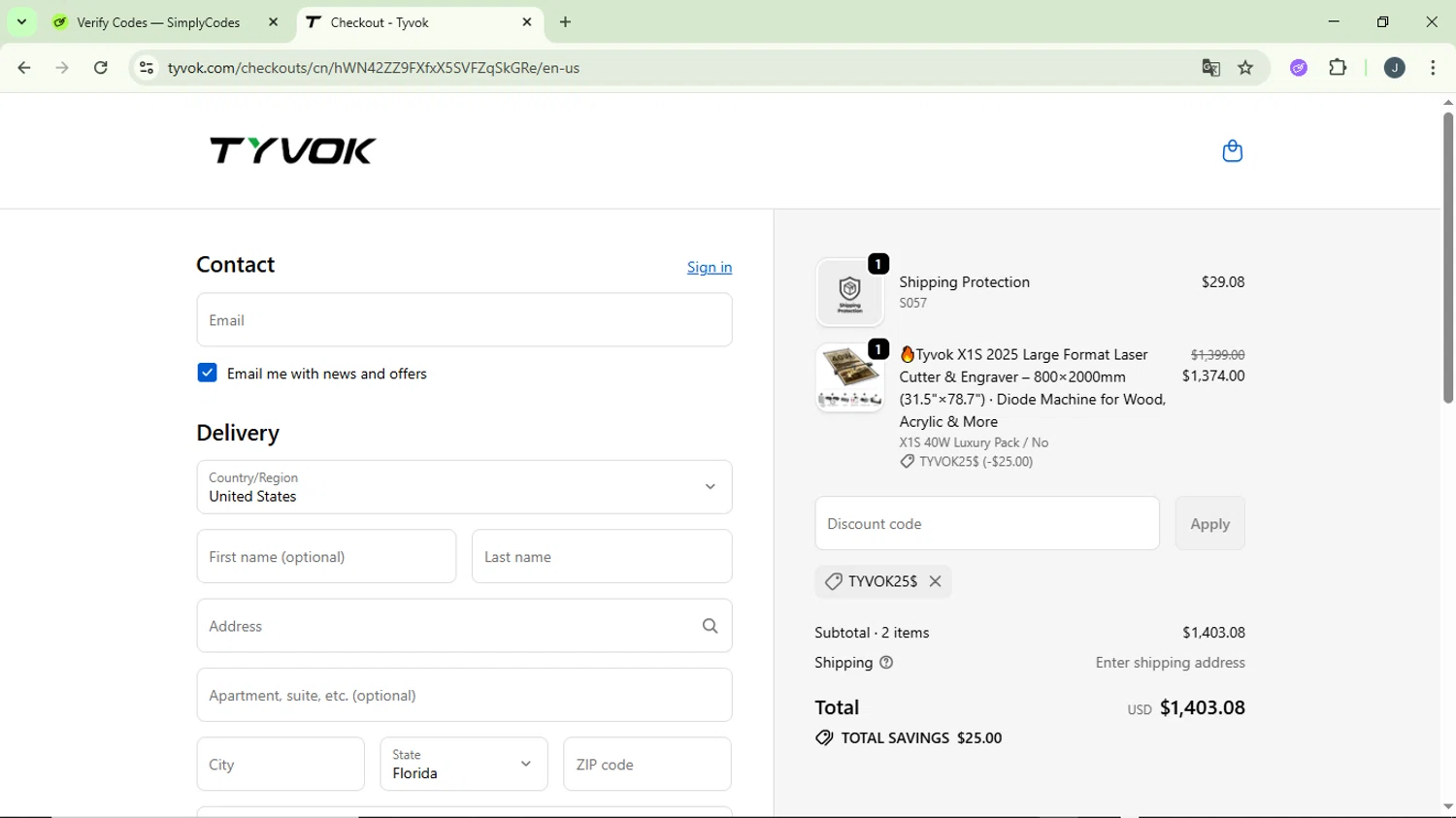Viewport: 1456px width, 818px height.
Task: Click the browser forward arrow
Action: 62,68
